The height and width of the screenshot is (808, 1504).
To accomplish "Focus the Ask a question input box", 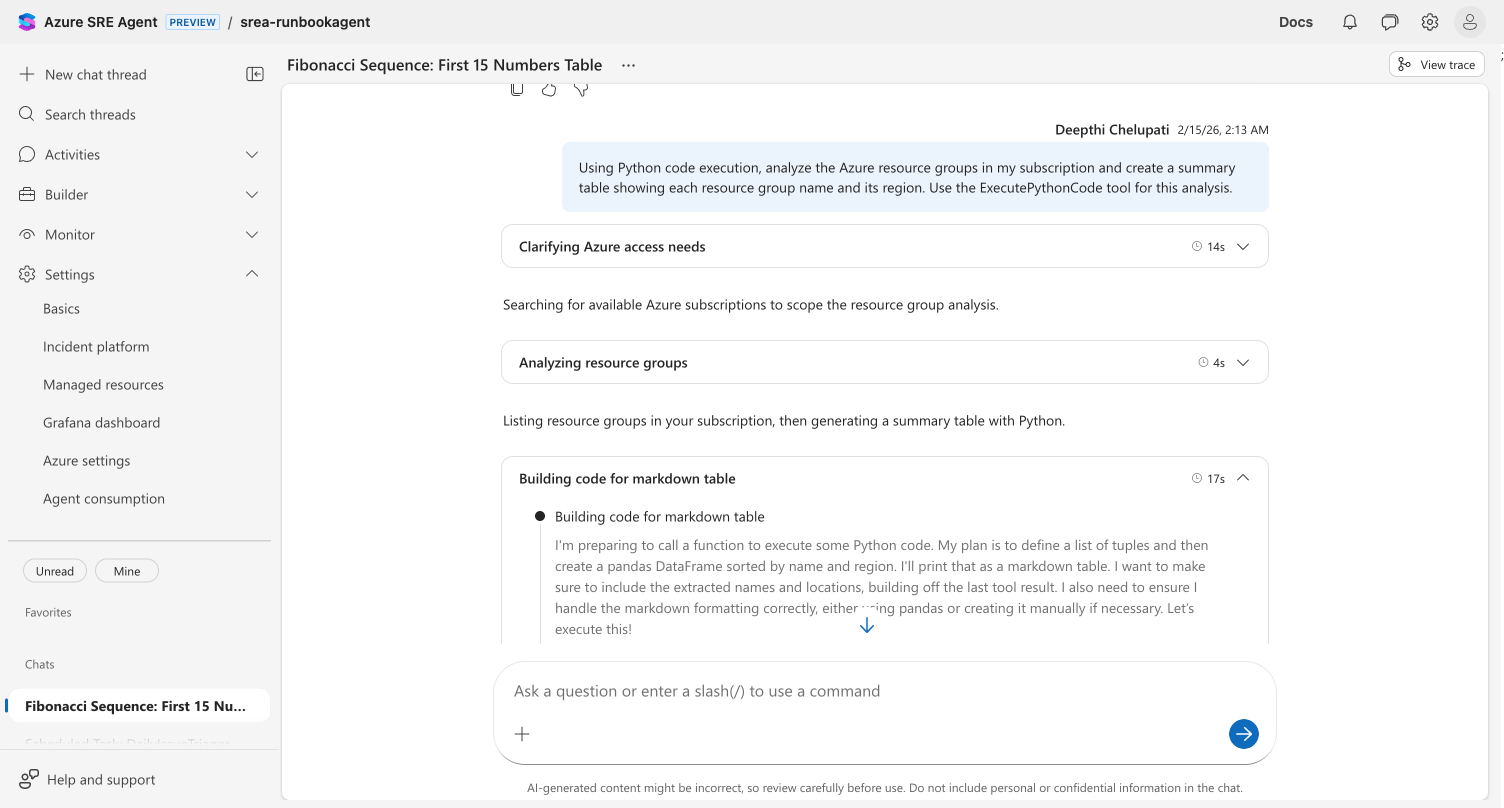I will [884, 691].
